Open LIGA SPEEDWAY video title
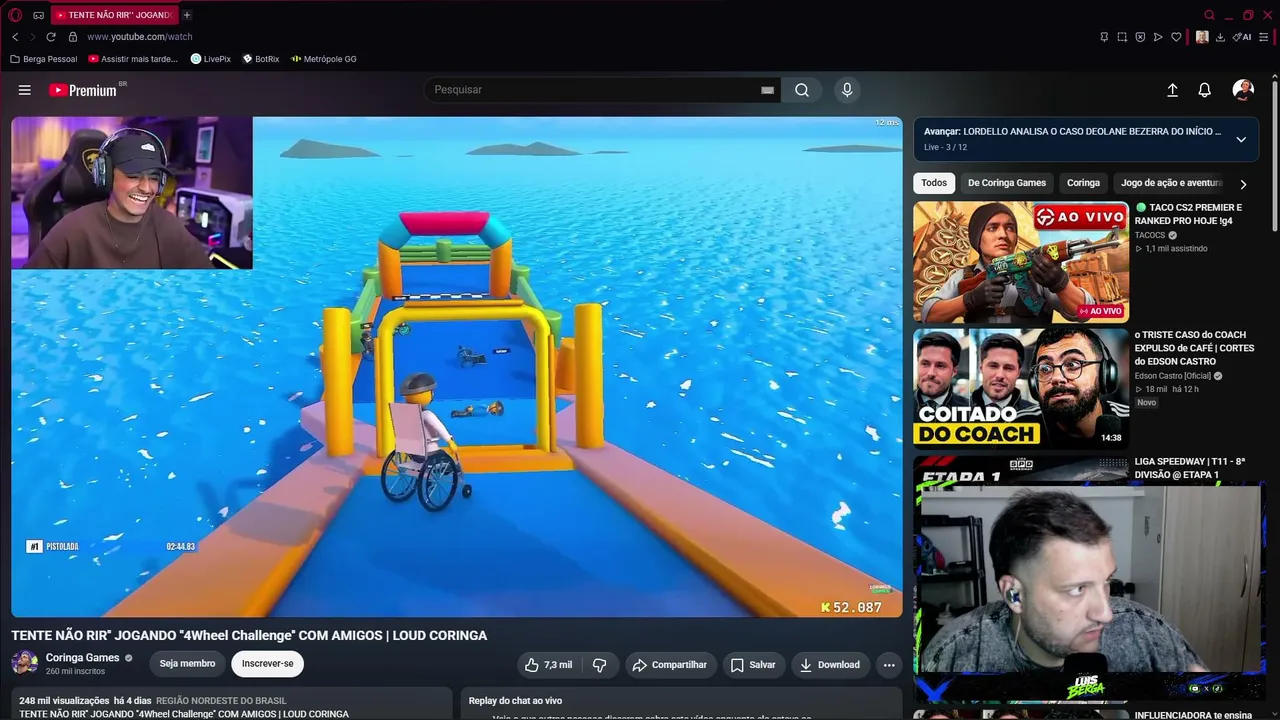Image resolution: width=1280 pixels, height=720 pixels. 1190,468
